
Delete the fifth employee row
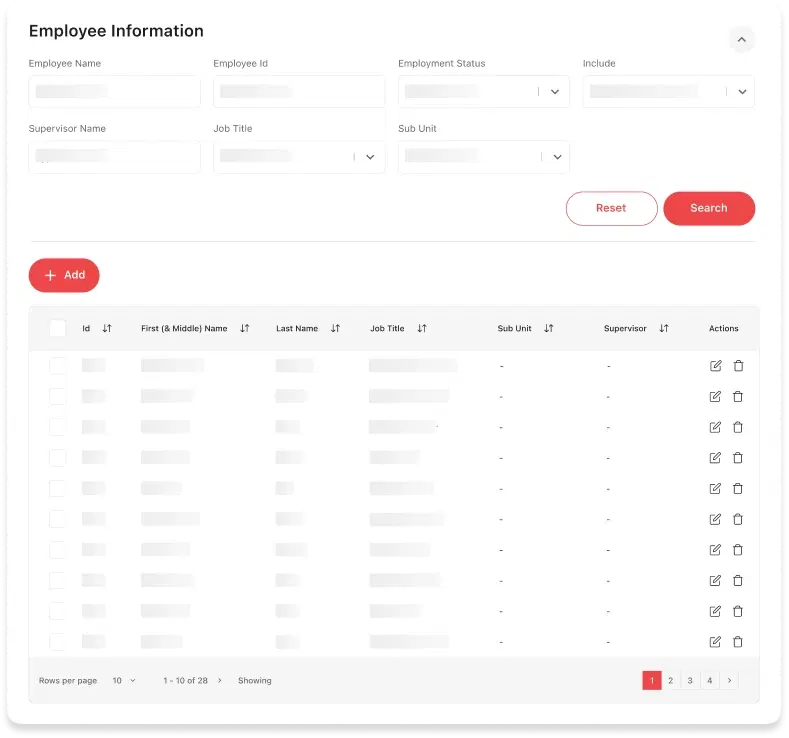(x=738, y=488)
